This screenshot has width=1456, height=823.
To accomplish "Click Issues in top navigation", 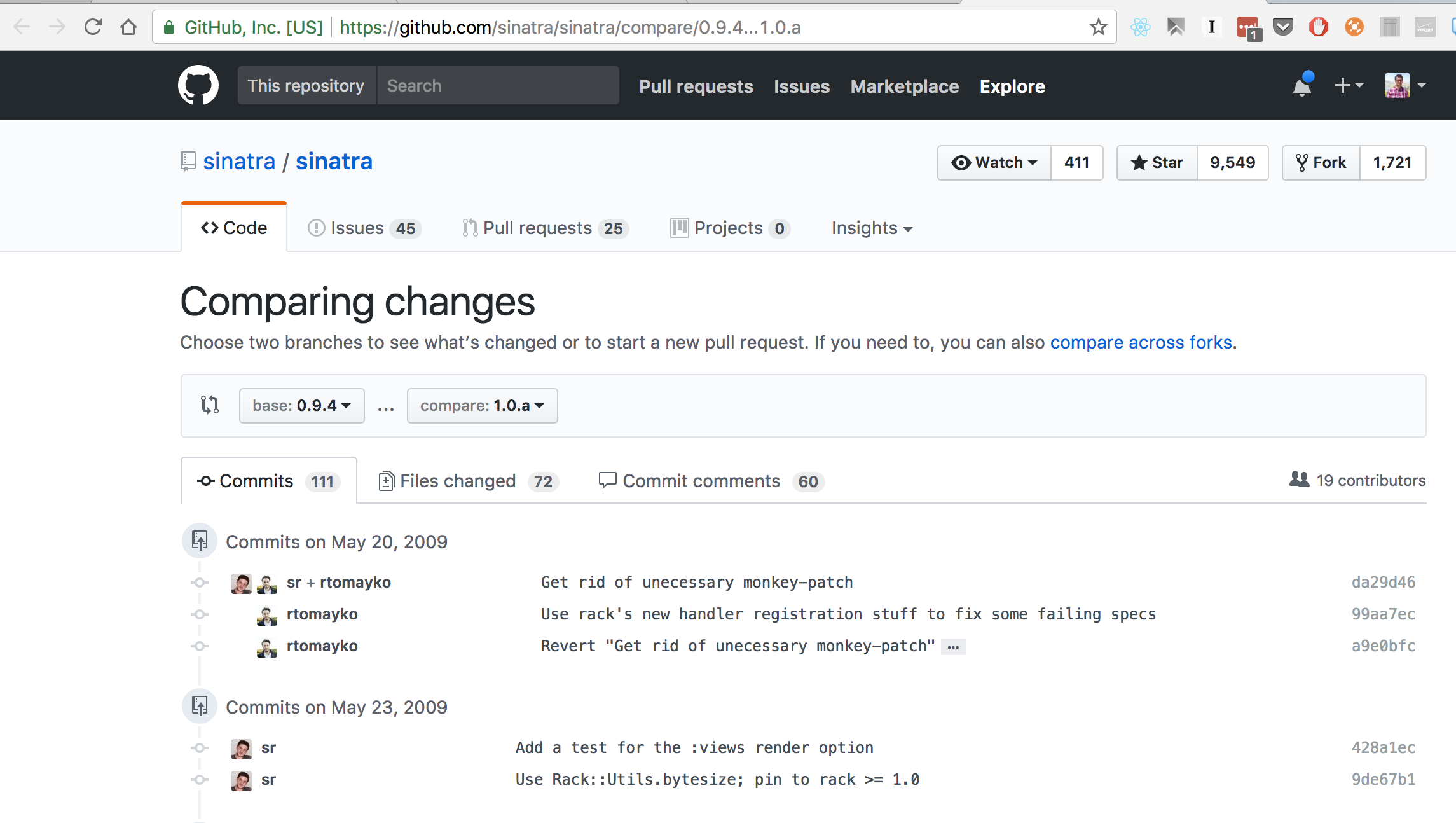I will point(802,86).
